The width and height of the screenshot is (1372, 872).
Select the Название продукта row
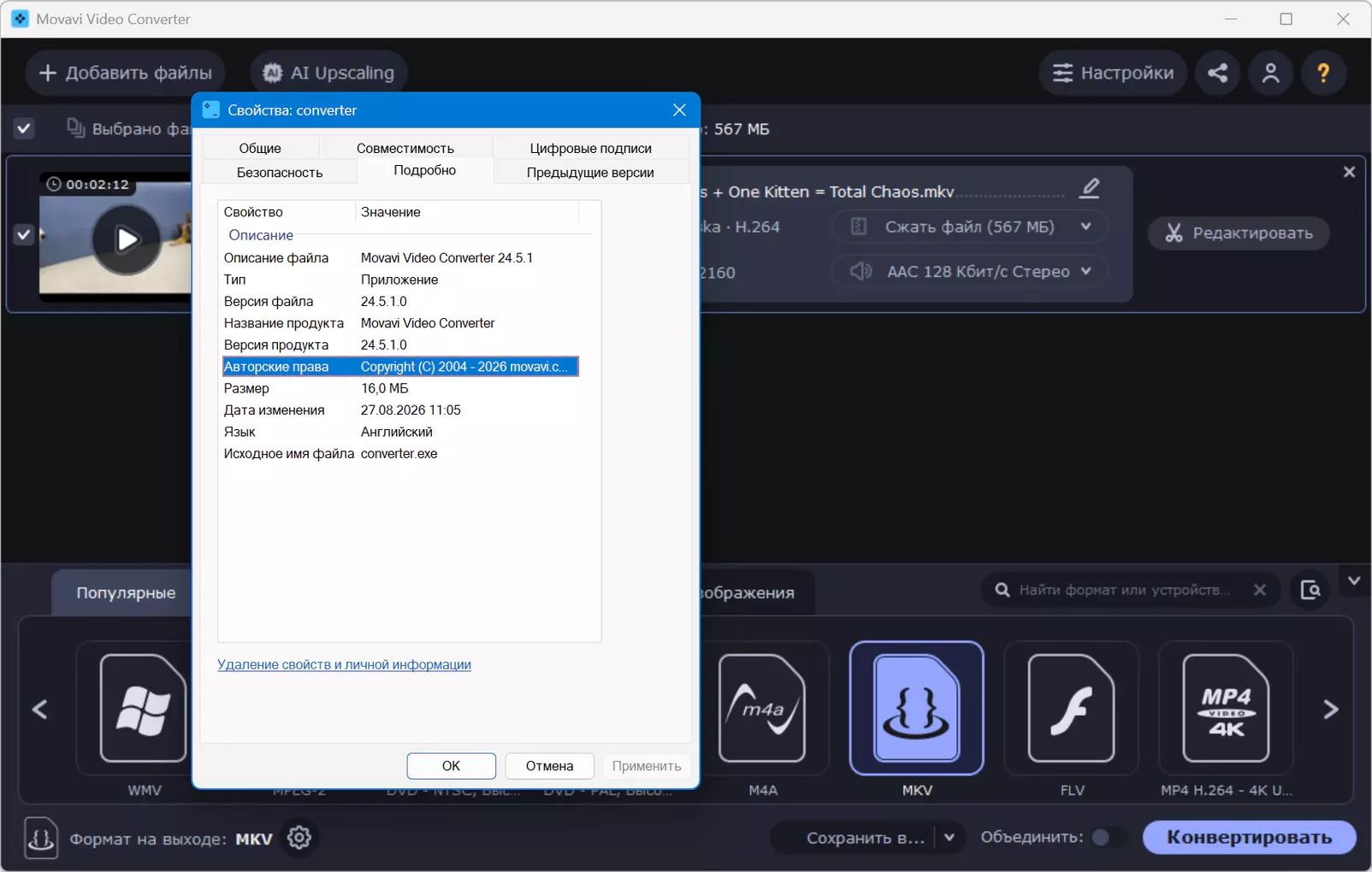click(400, 323)
